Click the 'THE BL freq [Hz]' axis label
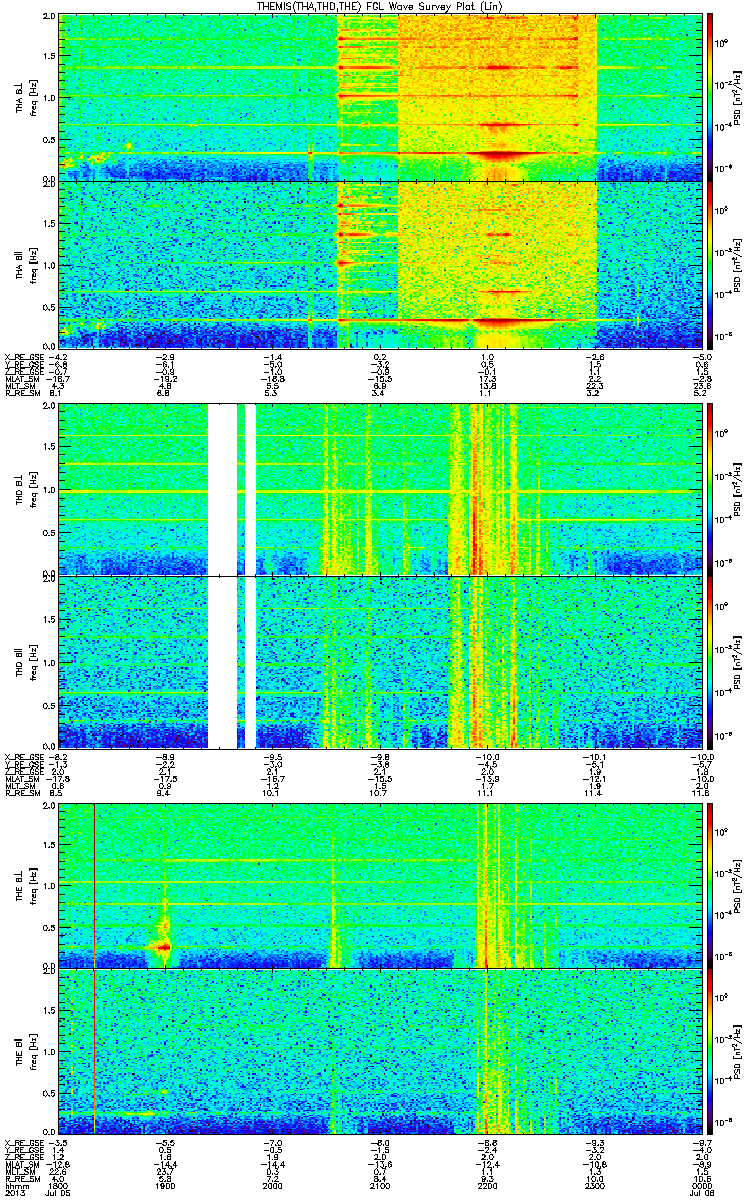Viewport: 750px width, 1200px height. tap(26, 885)
